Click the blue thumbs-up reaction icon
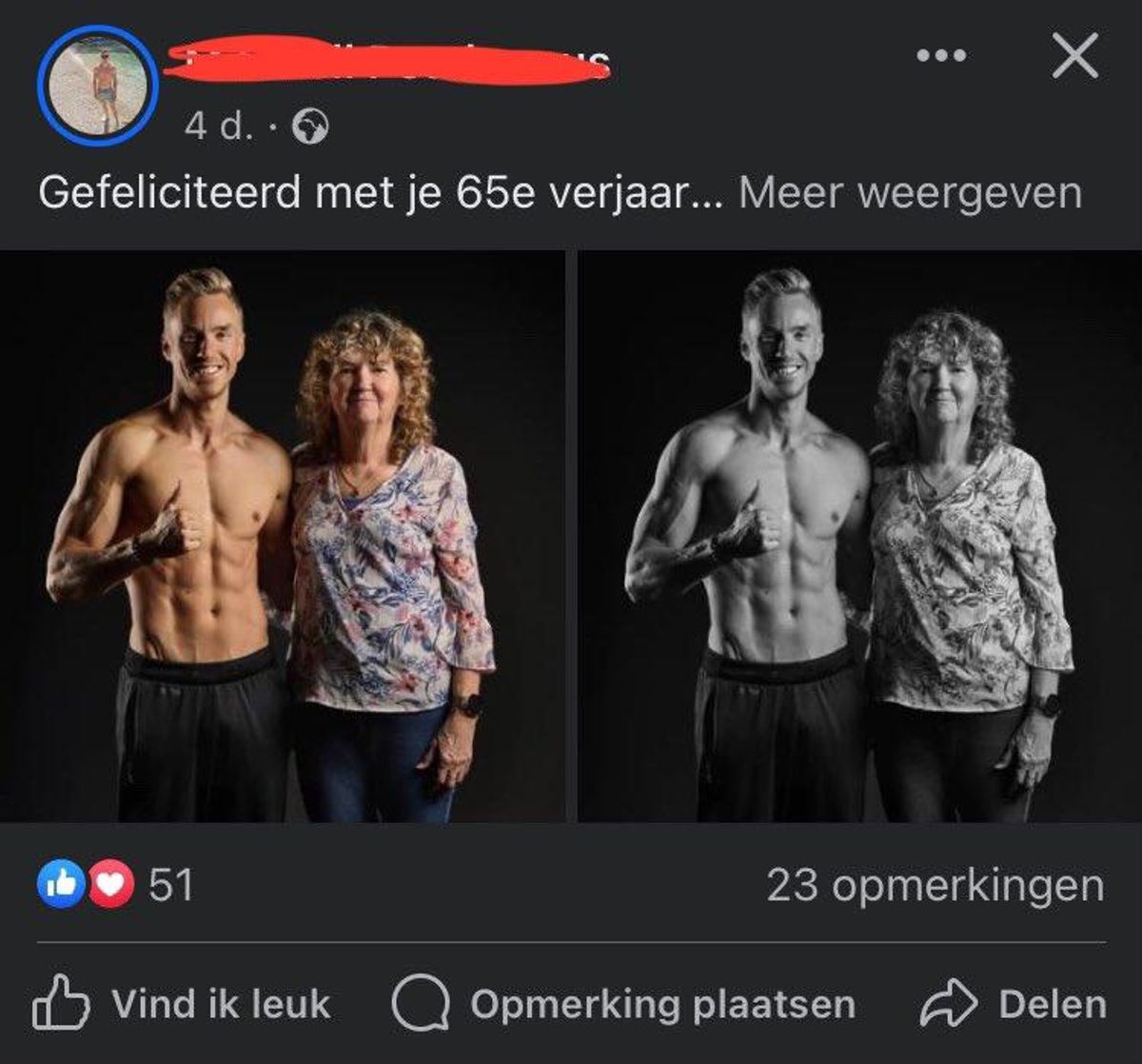The image size is (1142, 1064). (58, 885)
